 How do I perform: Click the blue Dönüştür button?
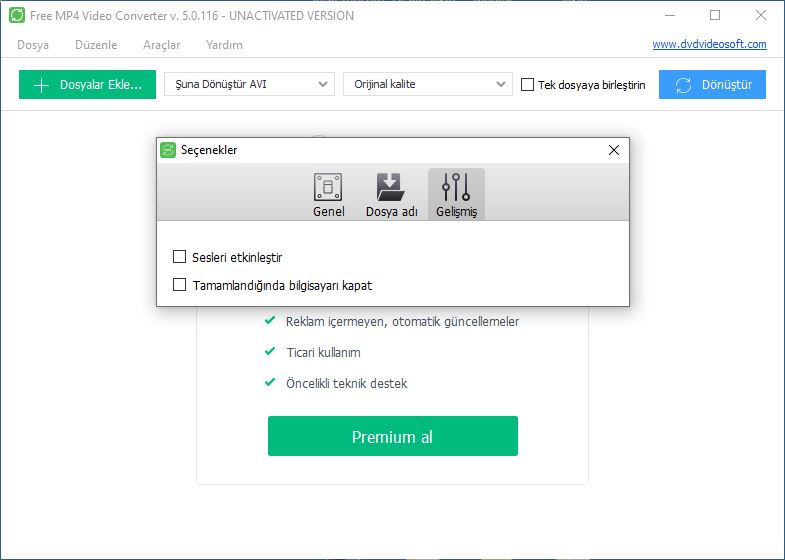(712, 85)
